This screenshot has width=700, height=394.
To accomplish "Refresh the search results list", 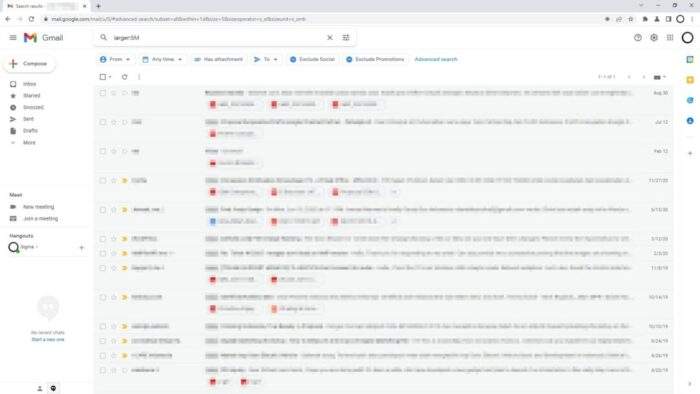I will [125, 77].
